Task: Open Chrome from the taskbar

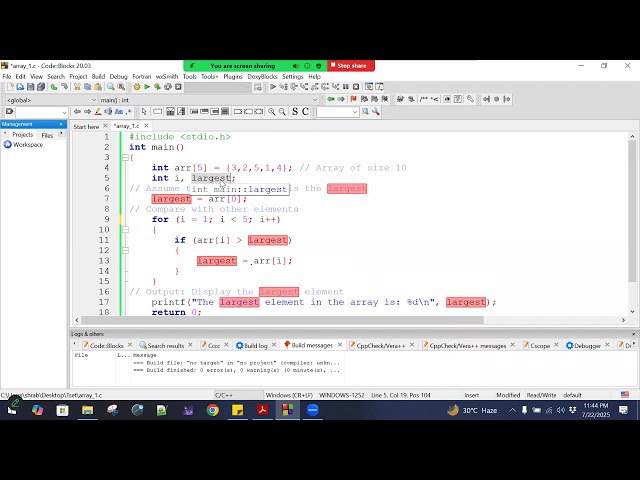Action: (x=212, y=410)
